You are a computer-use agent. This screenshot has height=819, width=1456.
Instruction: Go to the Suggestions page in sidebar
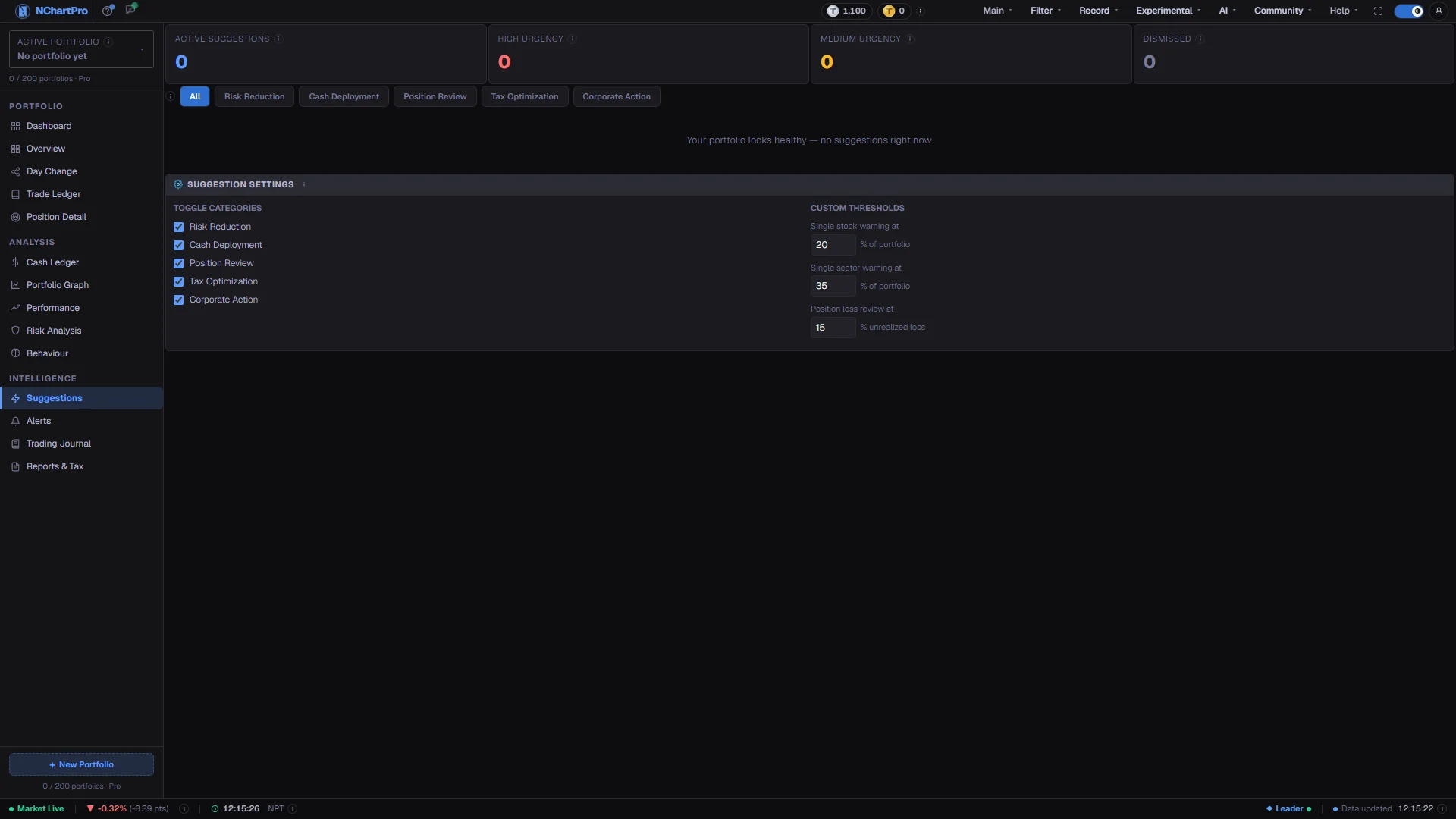tap(81, 398)
